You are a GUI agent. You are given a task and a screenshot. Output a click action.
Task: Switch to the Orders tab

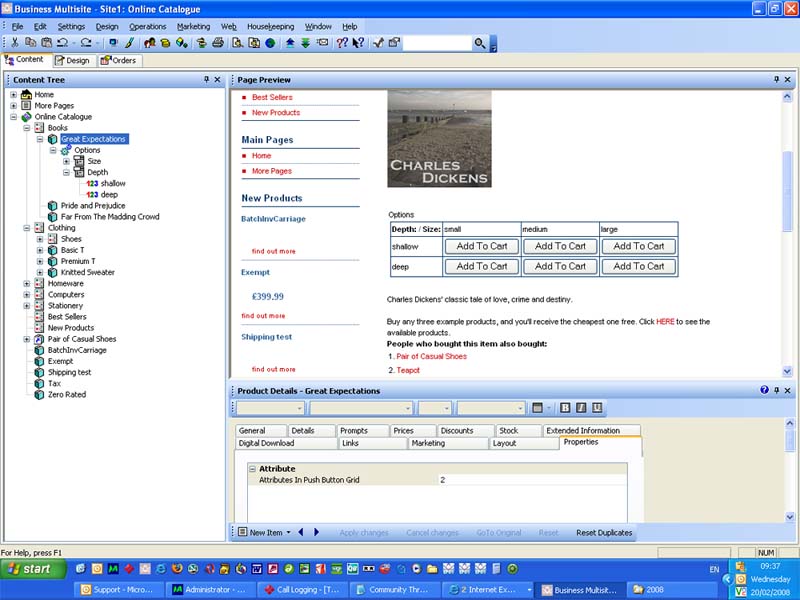point(118,60)
